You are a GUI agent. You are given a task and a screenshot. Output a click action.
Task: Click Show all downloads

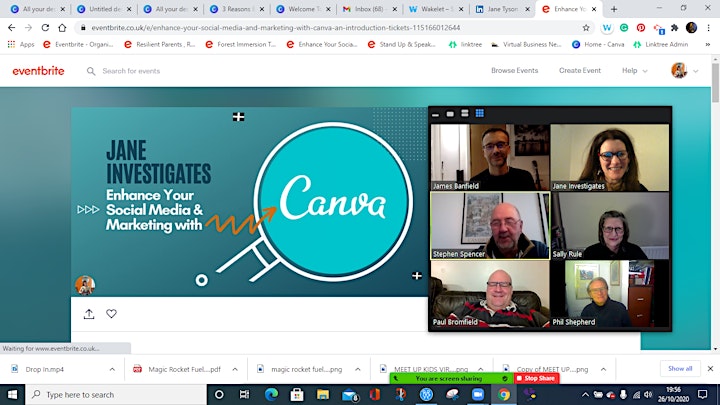[680, 369]
